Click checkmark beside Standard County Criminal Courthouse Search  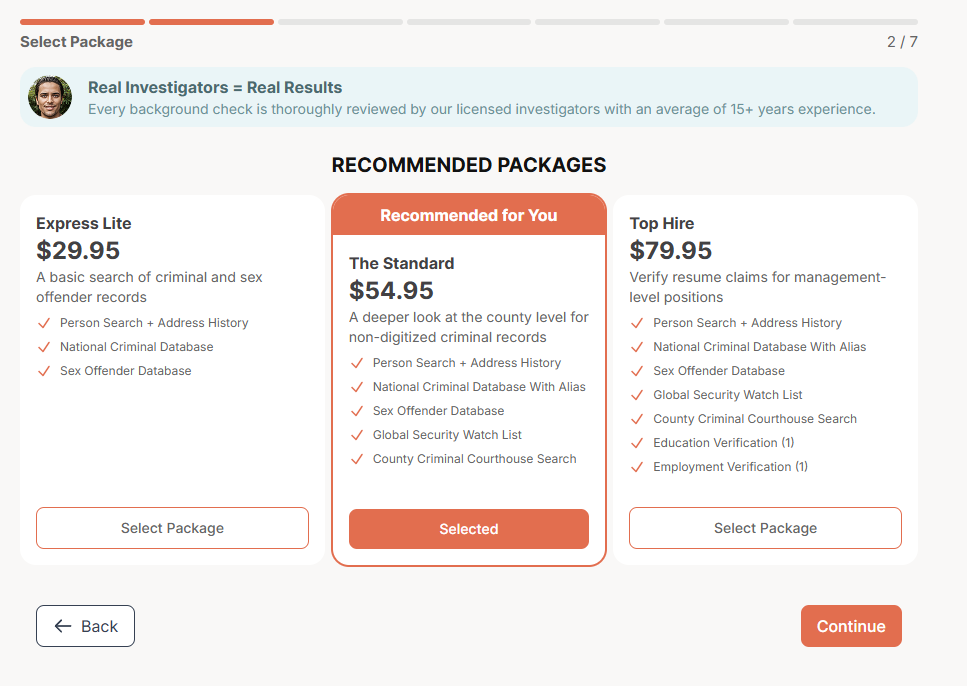point(356,459)
